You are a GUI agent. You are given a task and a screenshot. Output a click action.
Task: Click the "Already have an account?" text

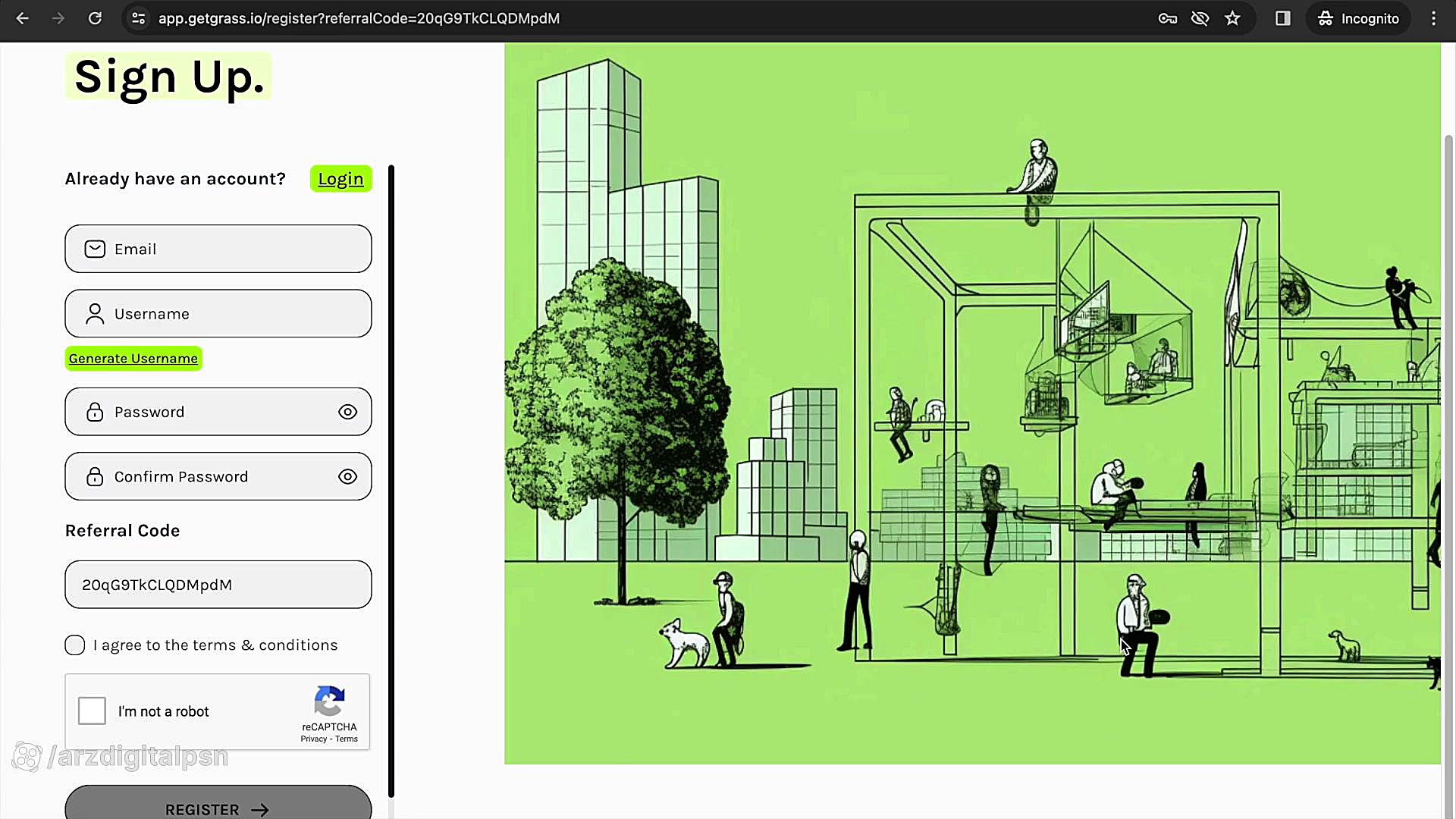coord(175,179)
